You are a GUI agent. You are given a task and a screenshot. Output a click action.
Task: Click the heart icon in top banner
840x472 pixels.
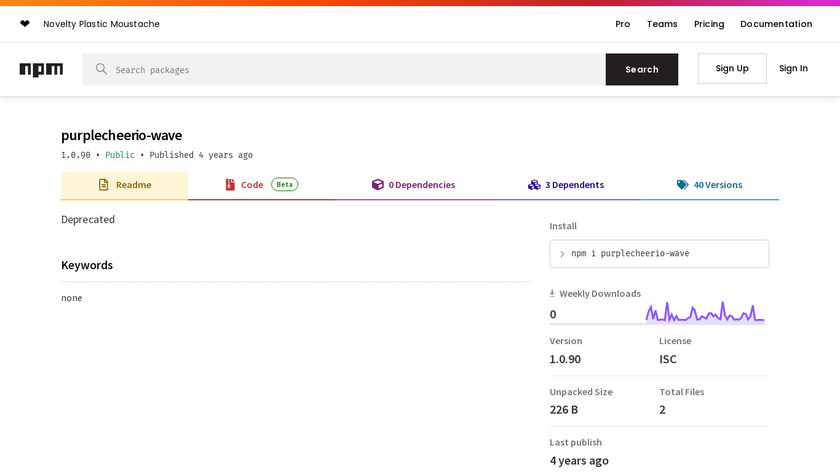[25, 24]
